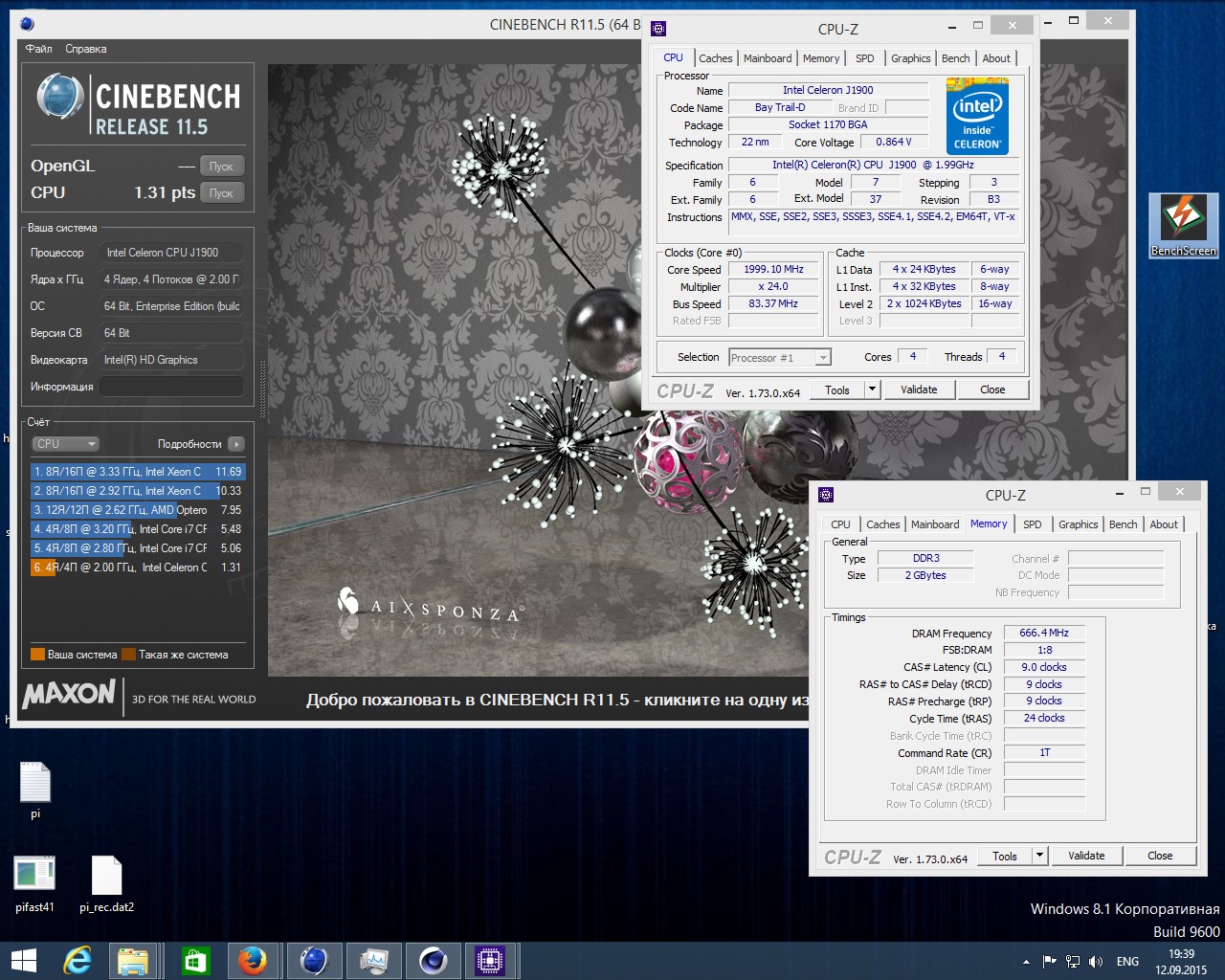Click Validate in upper CPU-Z window

[919, 390]
